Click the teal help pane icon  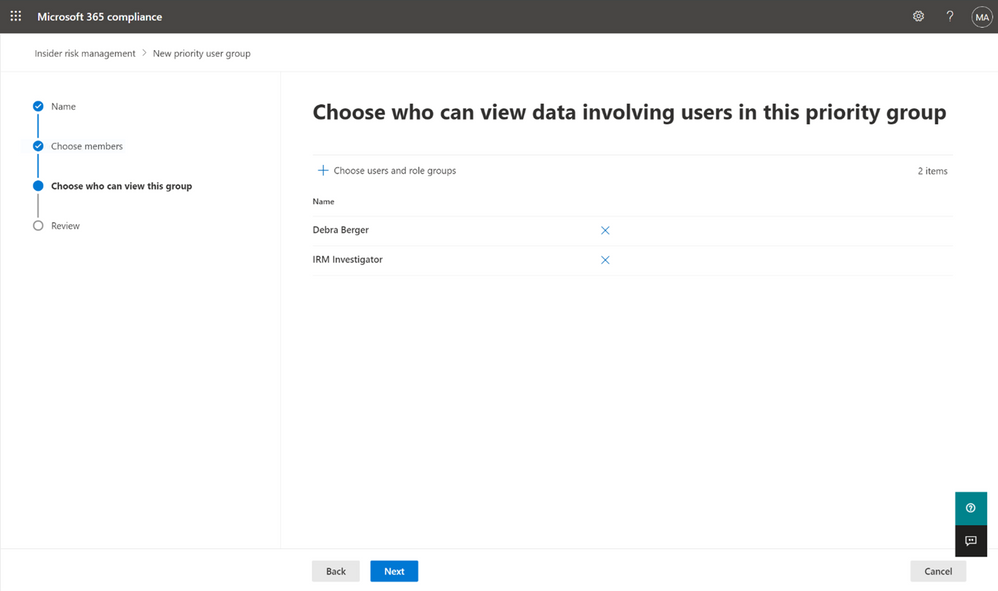point(970,508)
